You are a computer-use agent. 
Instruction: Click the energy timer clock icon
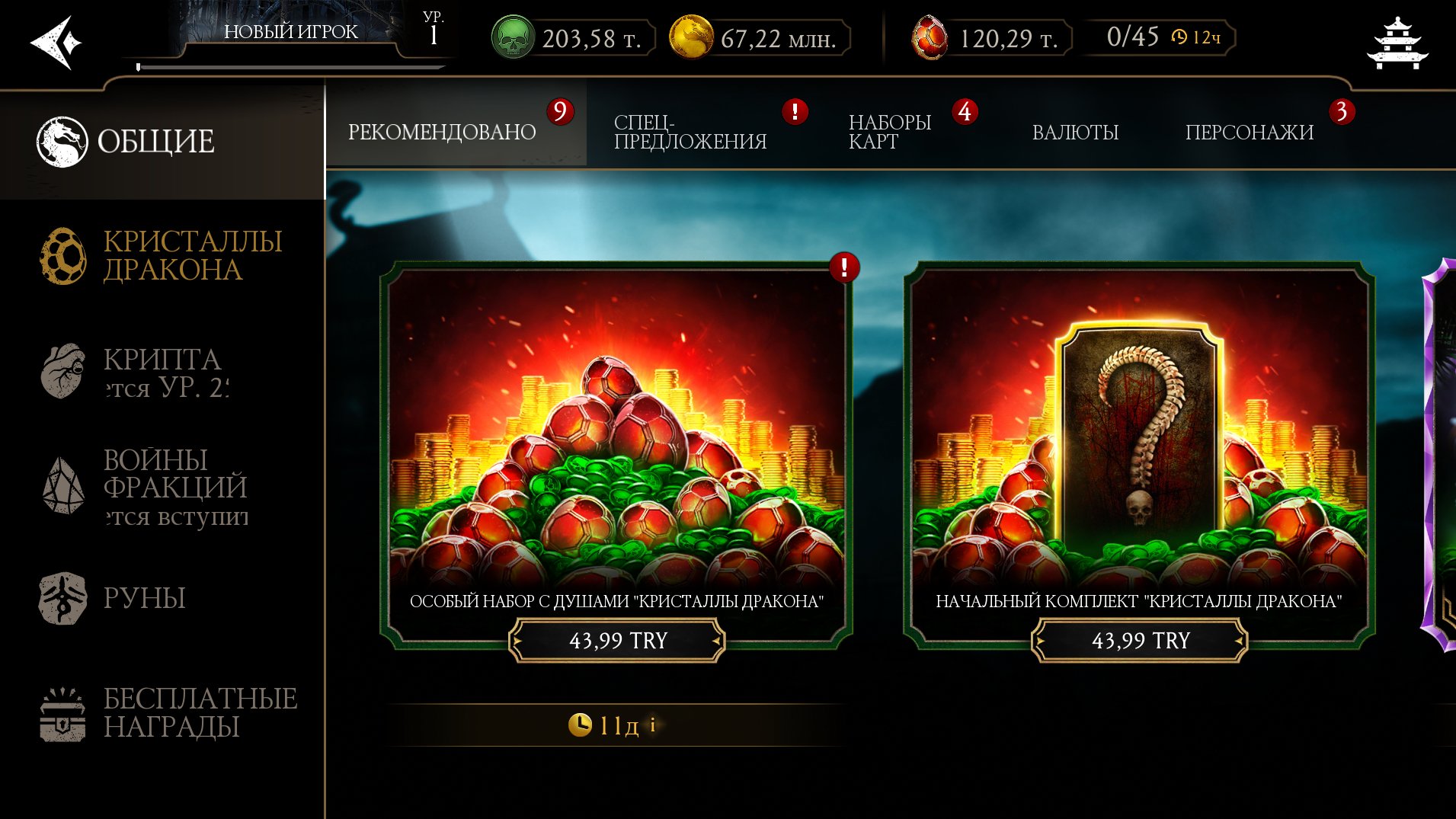coord(1179,37)
